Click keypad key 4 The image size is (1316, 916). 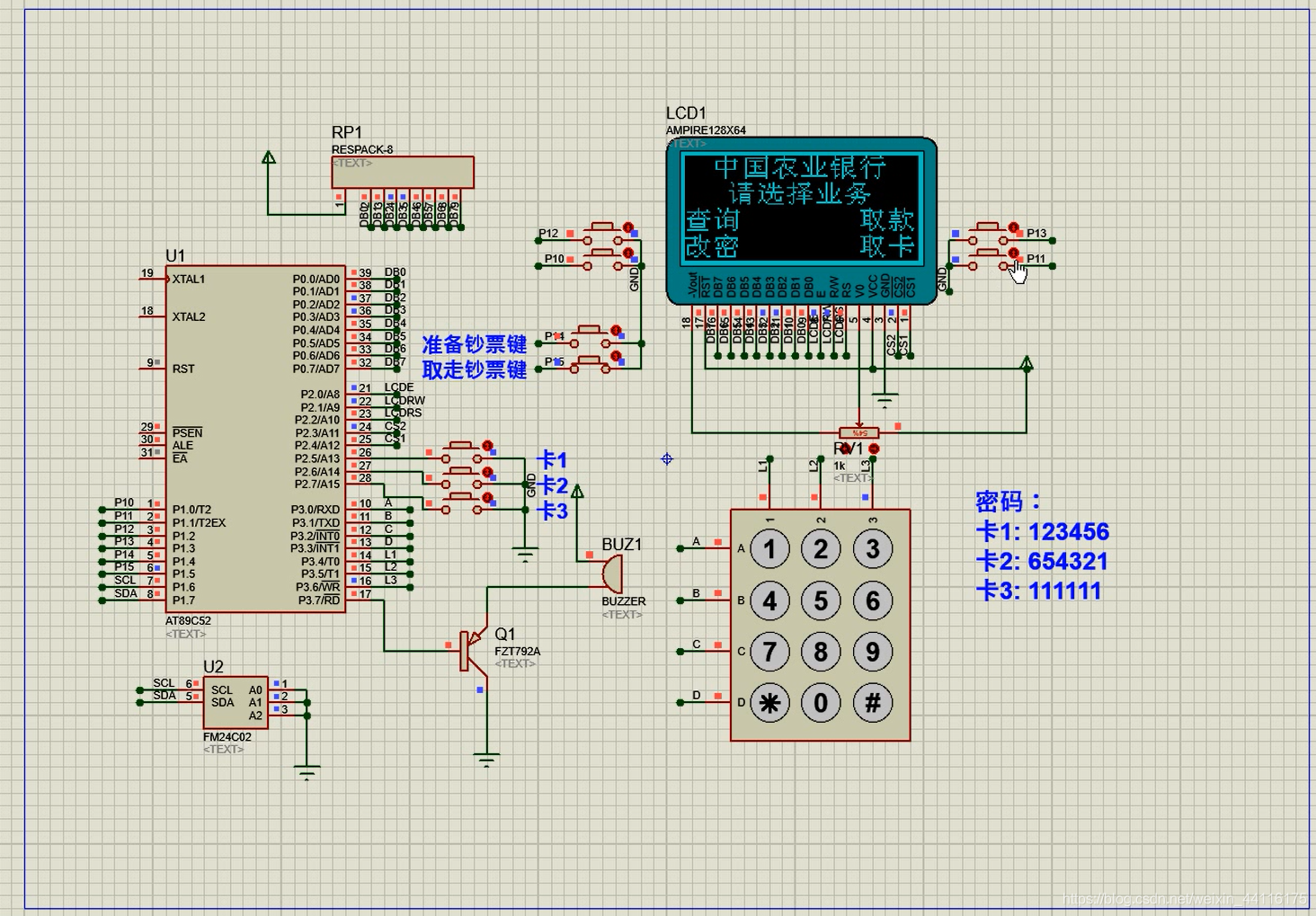coord(769,600)
